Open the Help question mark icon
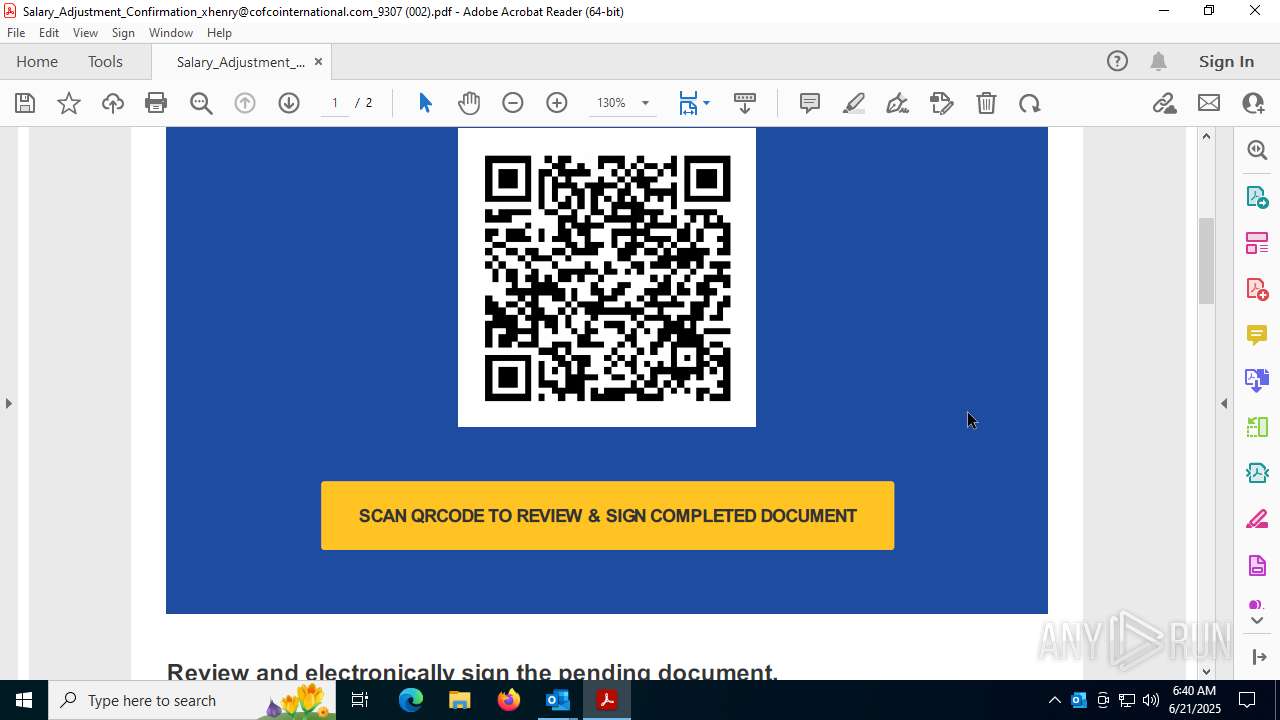 click(1117, 61)
